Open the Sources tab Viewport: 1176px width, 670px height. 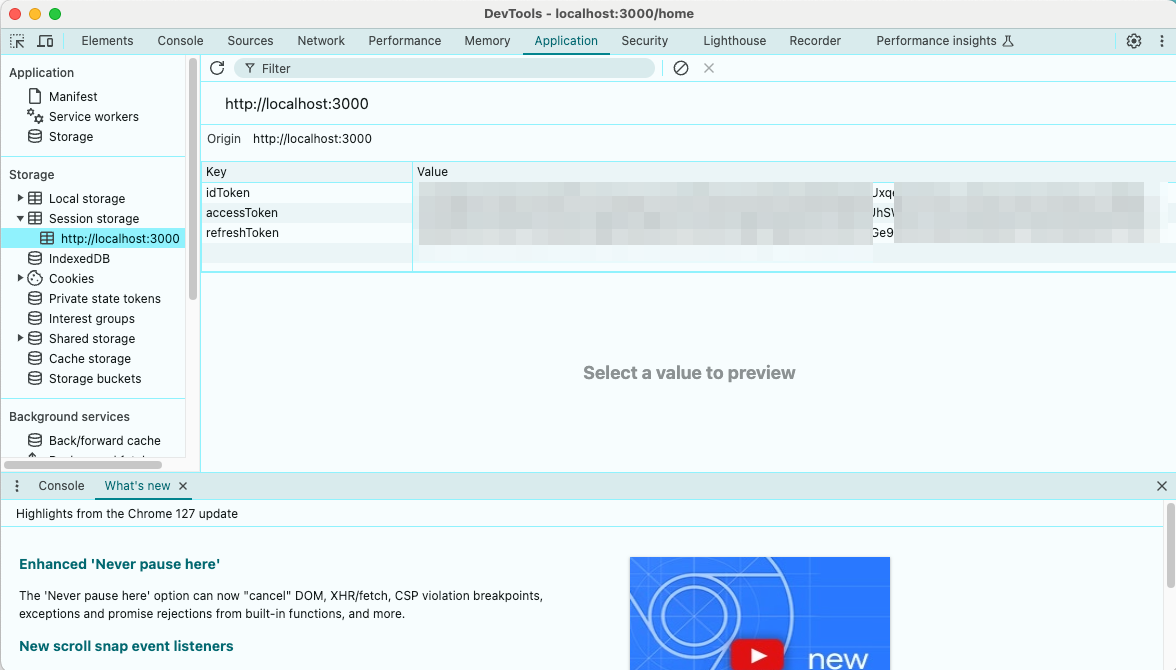point(250,41)
